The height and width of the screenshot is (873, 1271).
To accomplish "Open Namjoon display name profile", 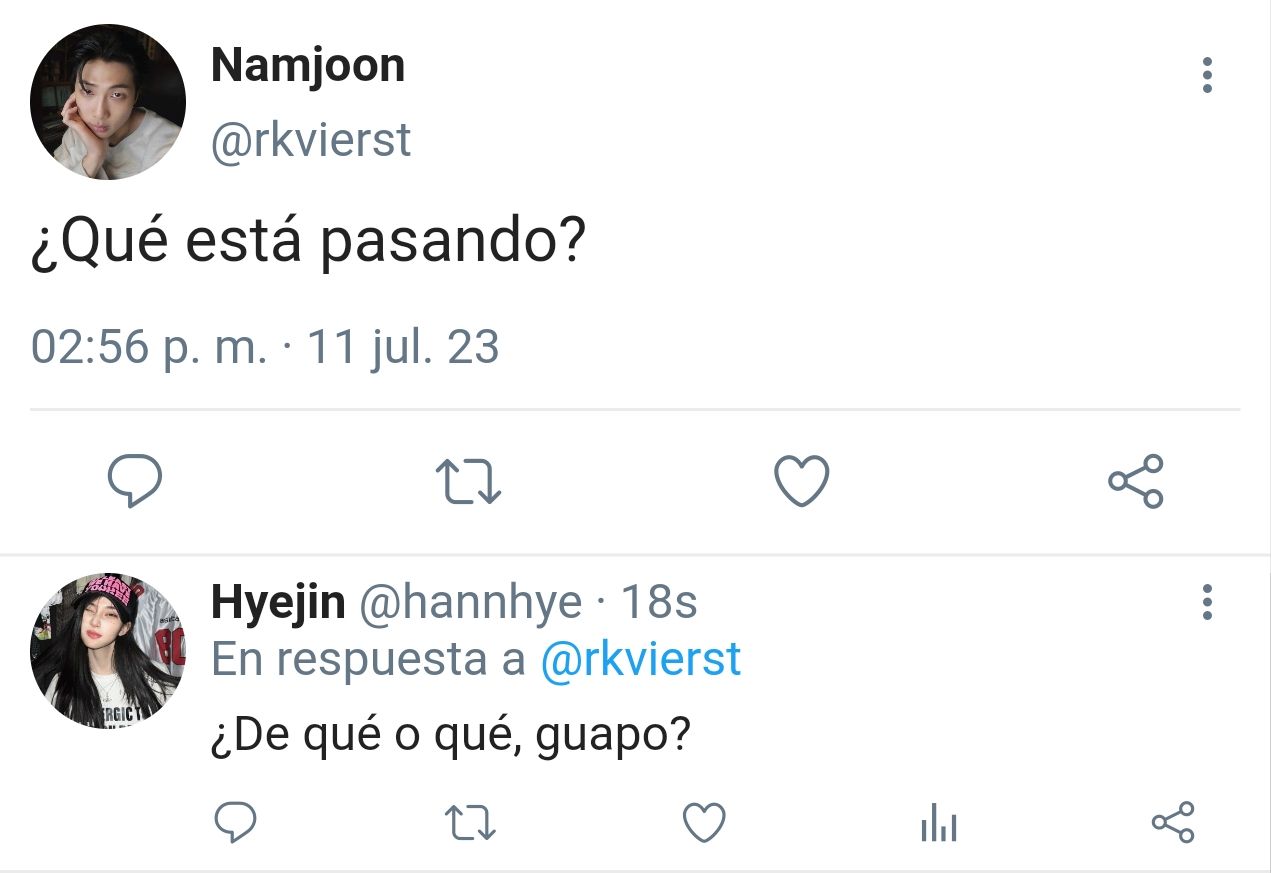I will (x=308, y=66).
